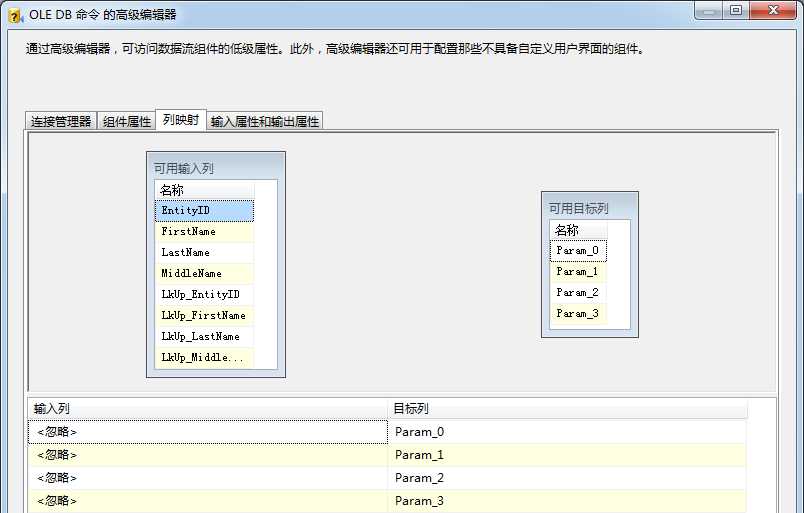Select the 列映射 tab

click(180, 120)
